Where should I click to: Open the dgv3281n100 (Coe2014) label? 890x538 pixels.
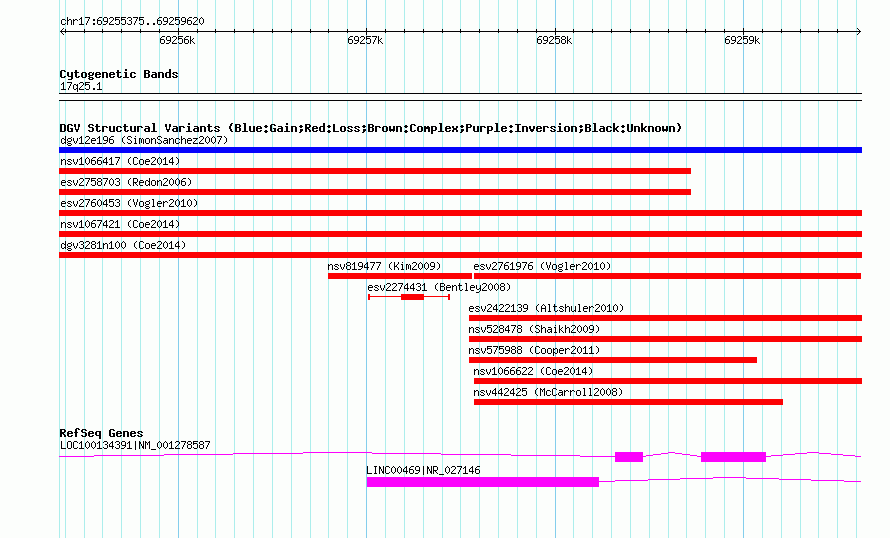[123, 245]
